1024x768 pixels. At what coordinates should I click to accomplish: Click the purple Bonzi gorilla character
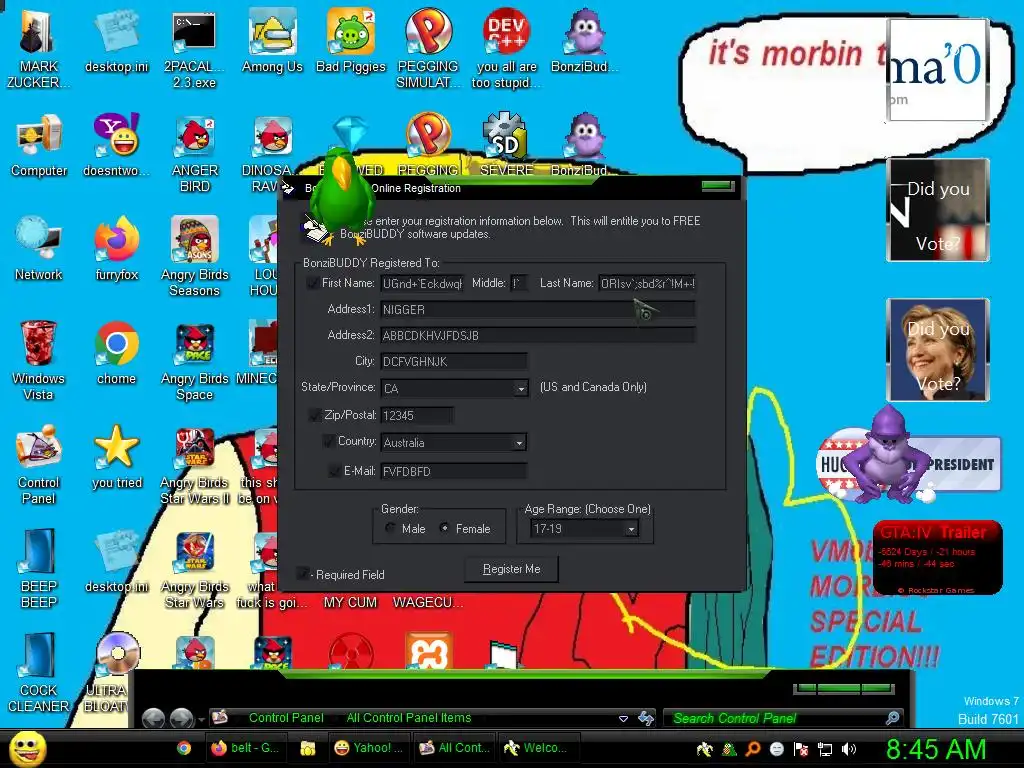886,455
